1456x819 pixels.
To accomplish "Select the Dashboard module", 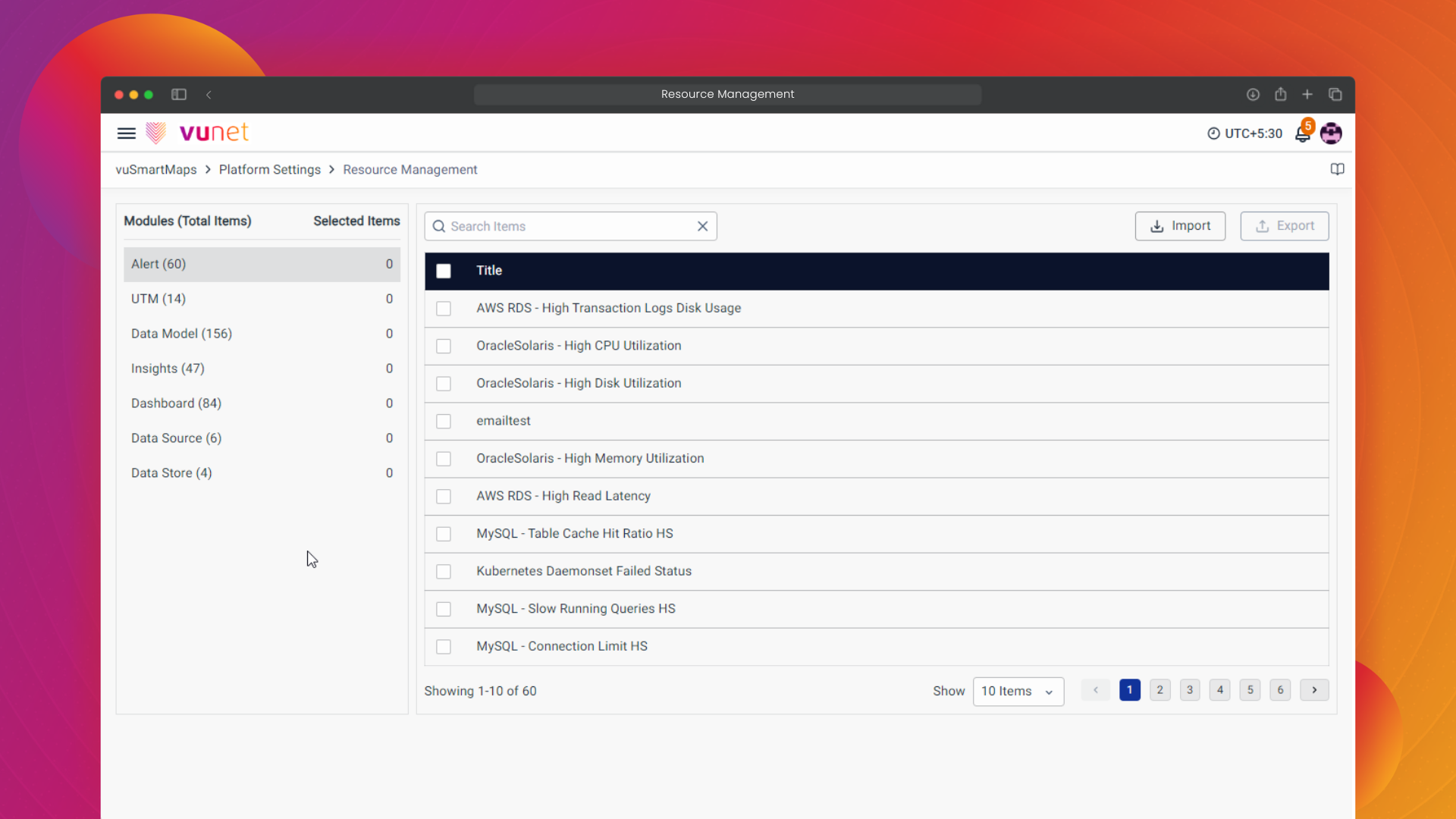I will [x=176, y=403].
